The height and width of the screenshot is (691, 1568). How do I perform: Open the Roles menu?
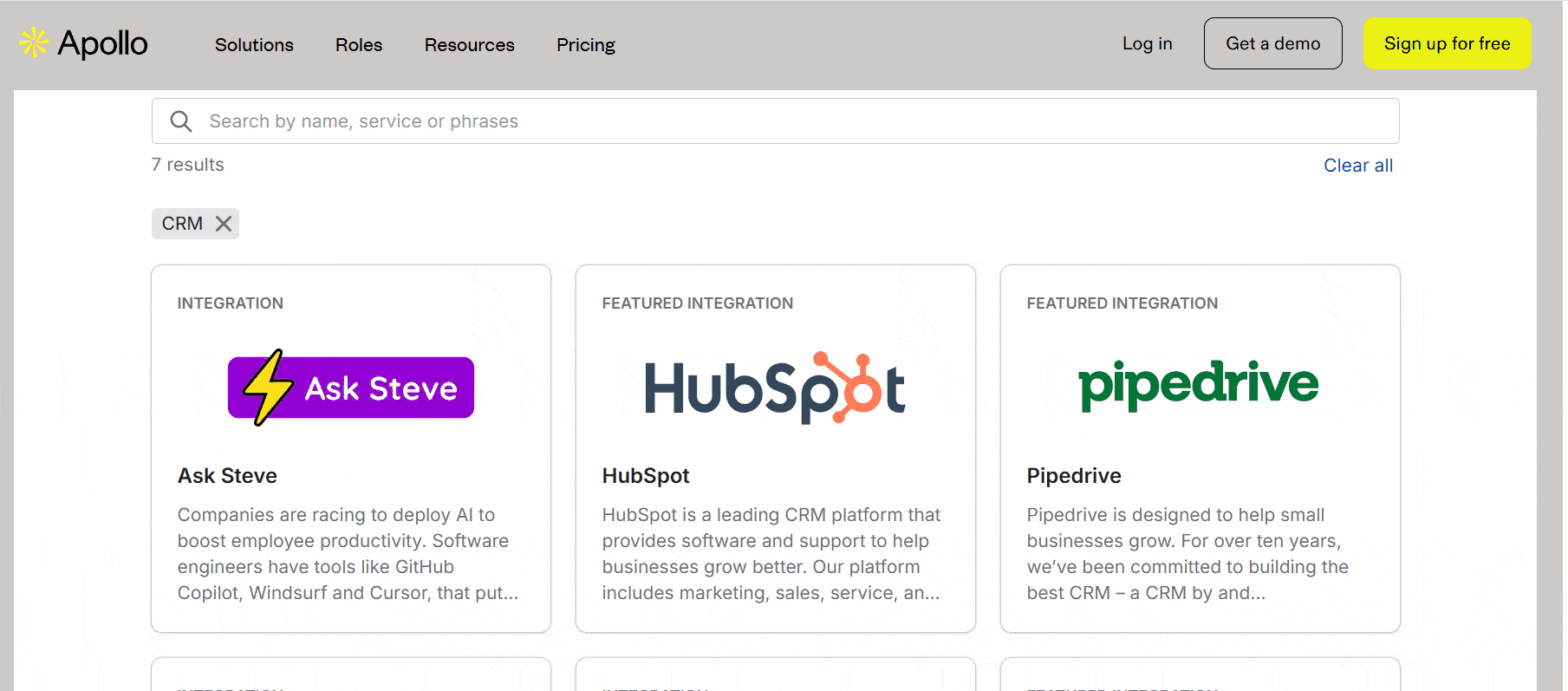(359, 45)
